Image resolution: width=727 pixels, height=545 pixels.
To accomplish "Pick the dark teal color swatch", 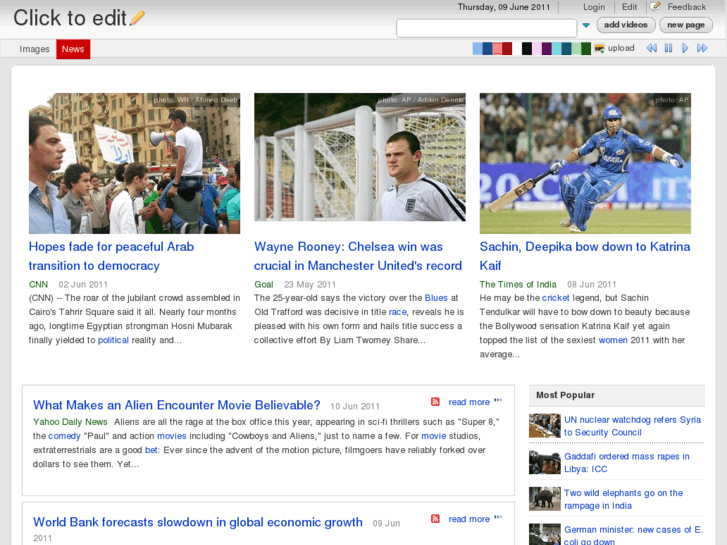I will (566, 49).
